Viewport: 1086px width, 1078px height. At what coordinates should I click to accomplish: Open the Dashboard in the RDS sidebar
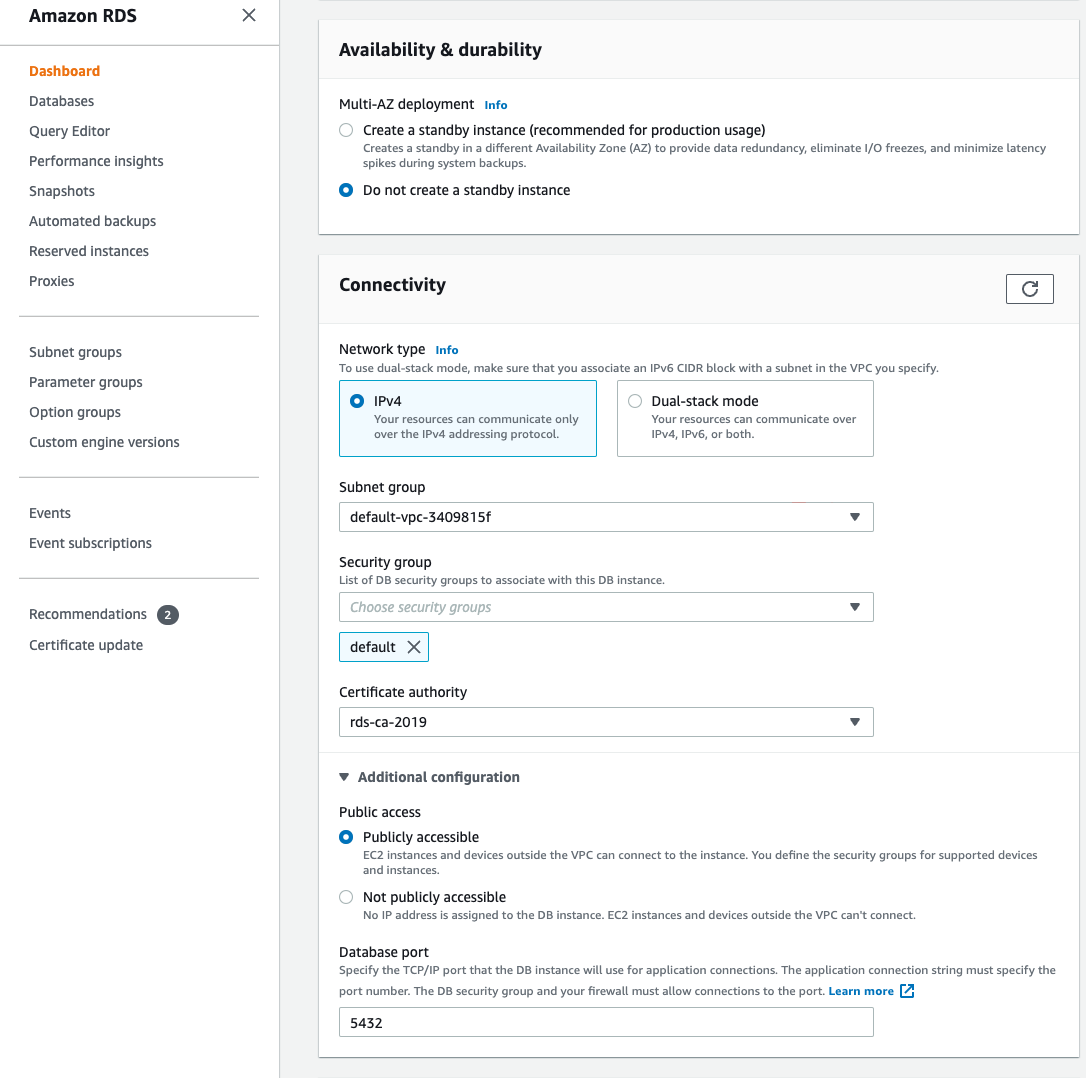click(64, 70)
